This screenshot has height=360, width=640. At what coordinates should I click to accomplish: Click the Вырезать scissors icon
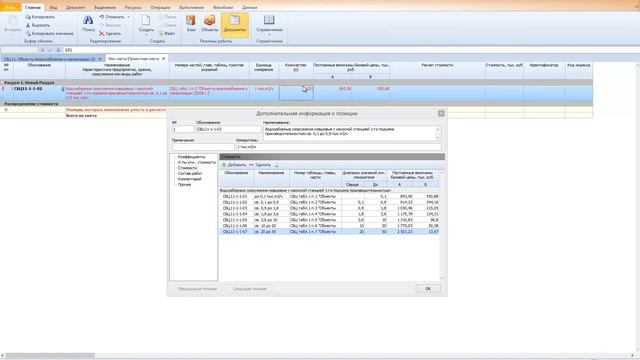click(x=28, y=25)
